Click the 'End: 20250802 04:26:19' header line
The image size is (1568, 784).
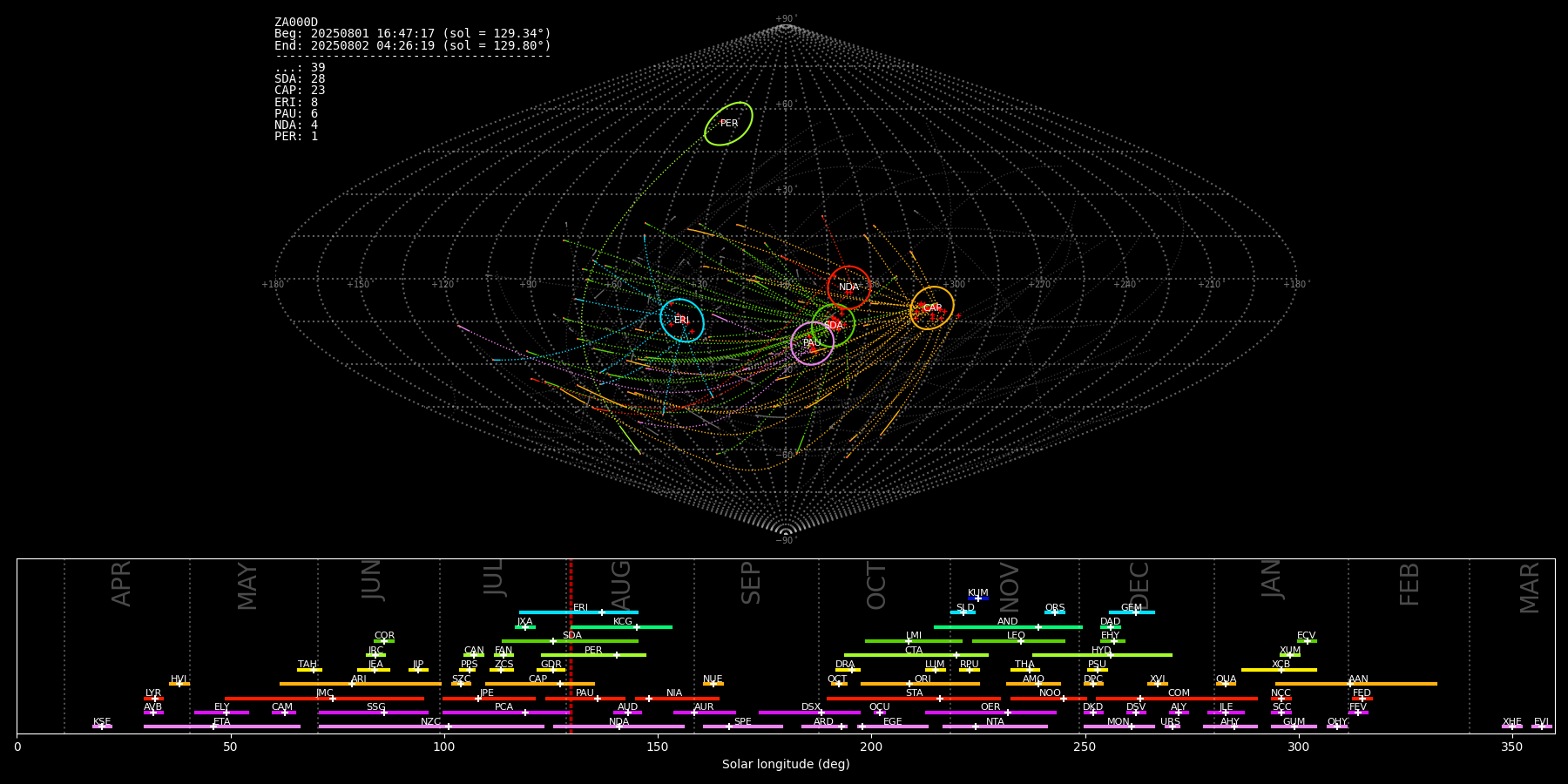[413, 45]
